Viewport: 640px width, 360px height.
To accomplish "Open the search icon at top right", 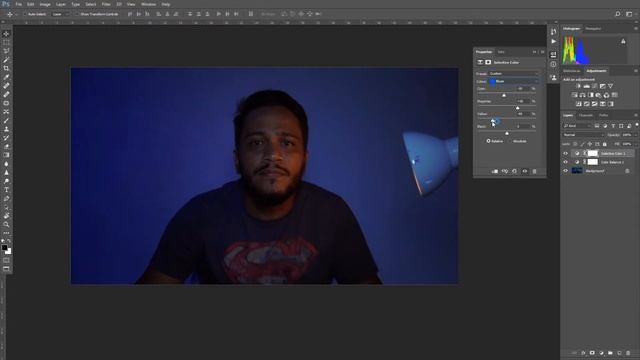I will [x=618, y=14].
